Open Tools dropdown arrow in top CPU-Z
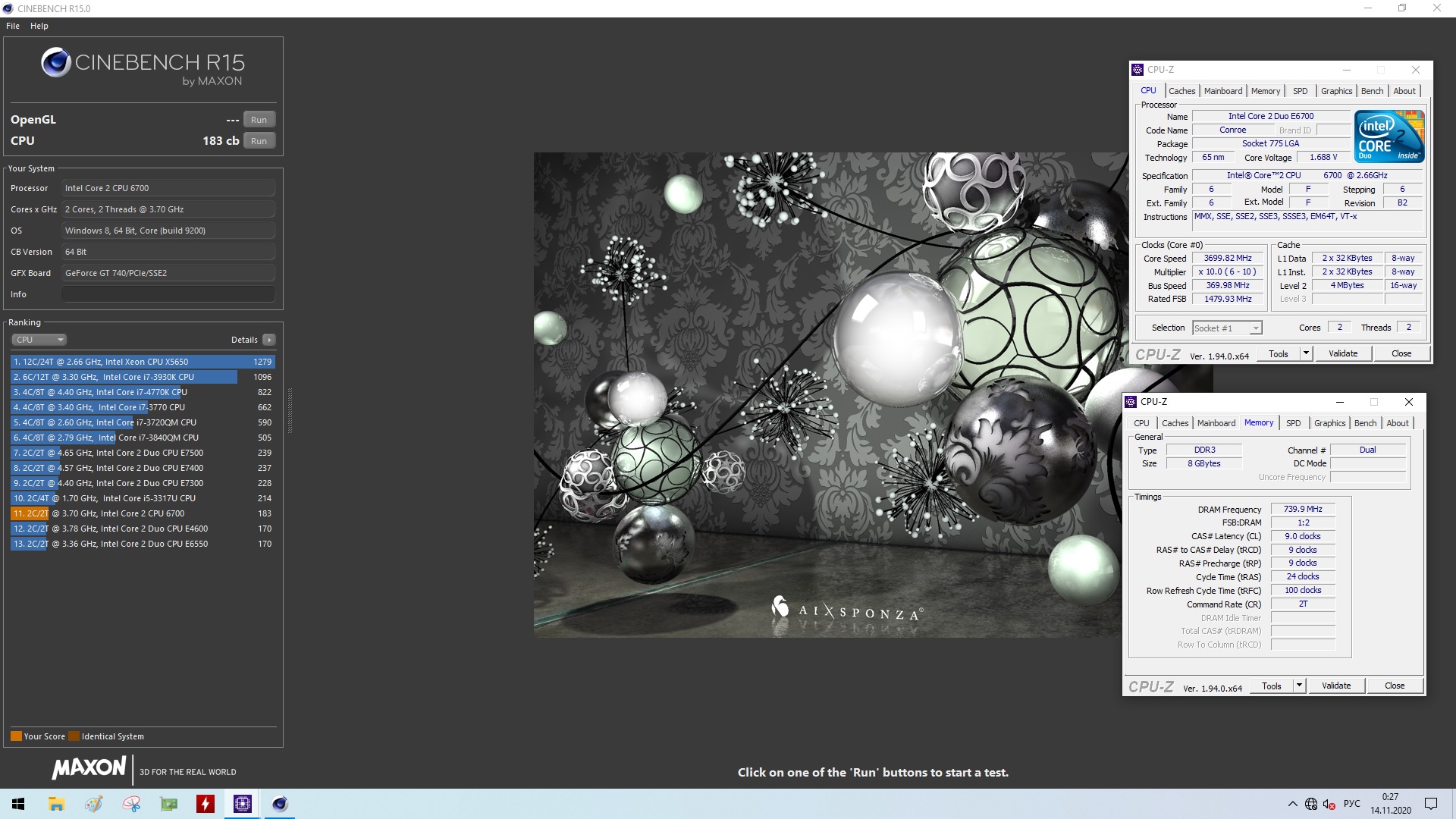Viewport: 1456px width, 819px height. click(1306, 354)
